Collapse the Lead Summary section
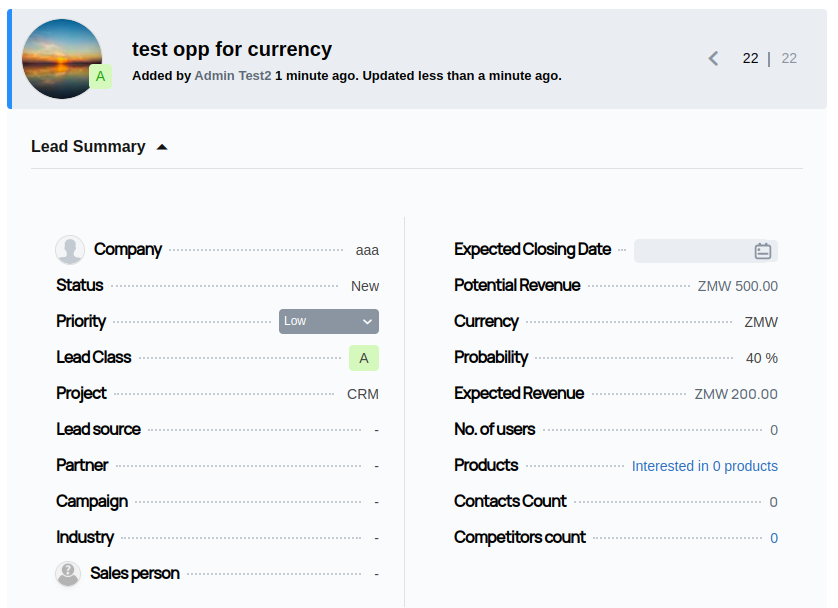Screen dimensions: 838x608 [x=162, y=147]
